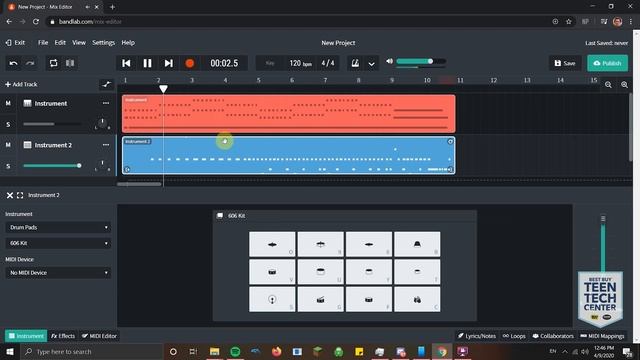Screen dimensions: 640x360
Task: Toggle the automation icon beside Add Track
Action: tap(107, 84)
